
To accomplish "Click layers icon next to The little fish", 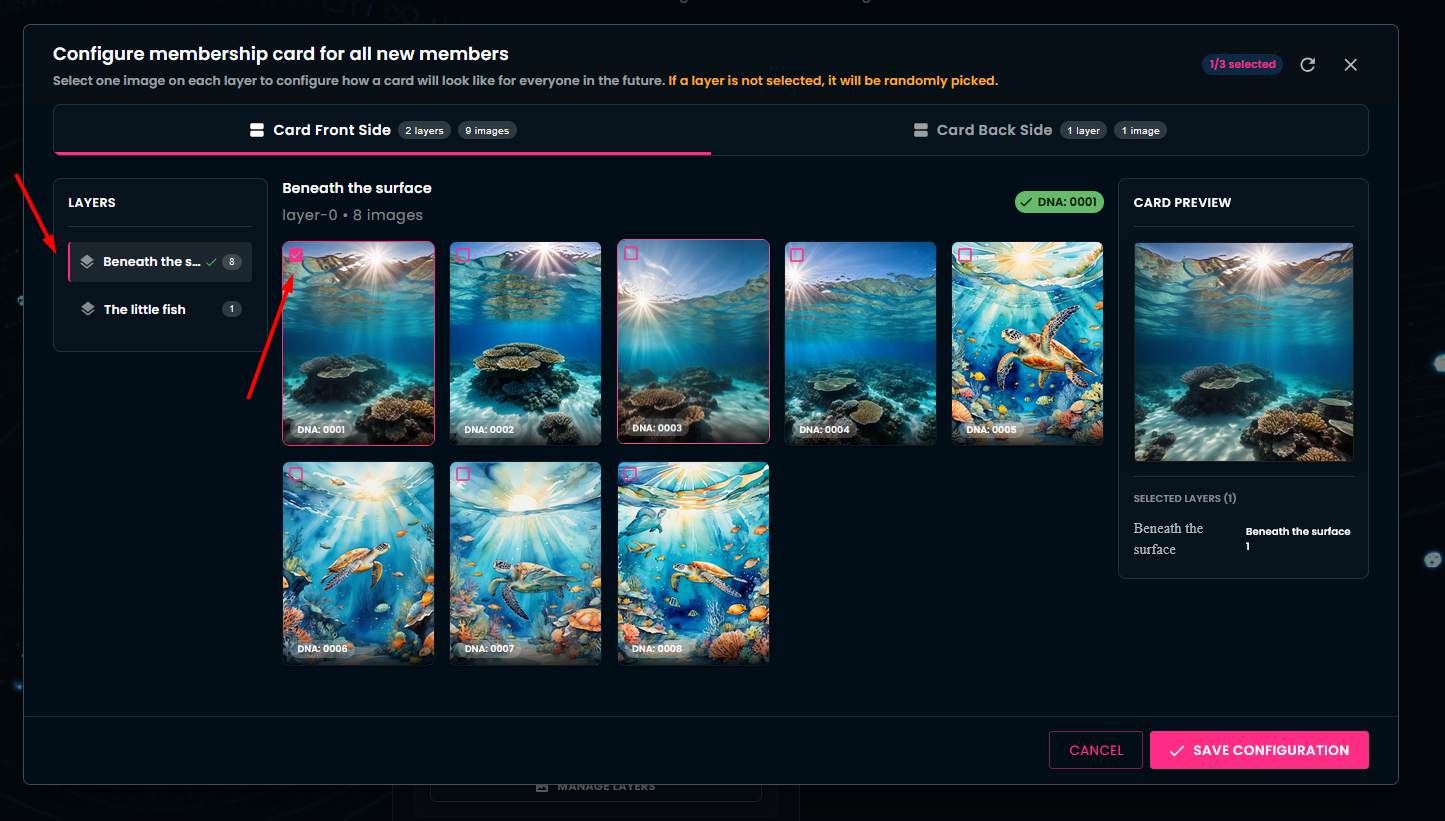I will [88, 309].
